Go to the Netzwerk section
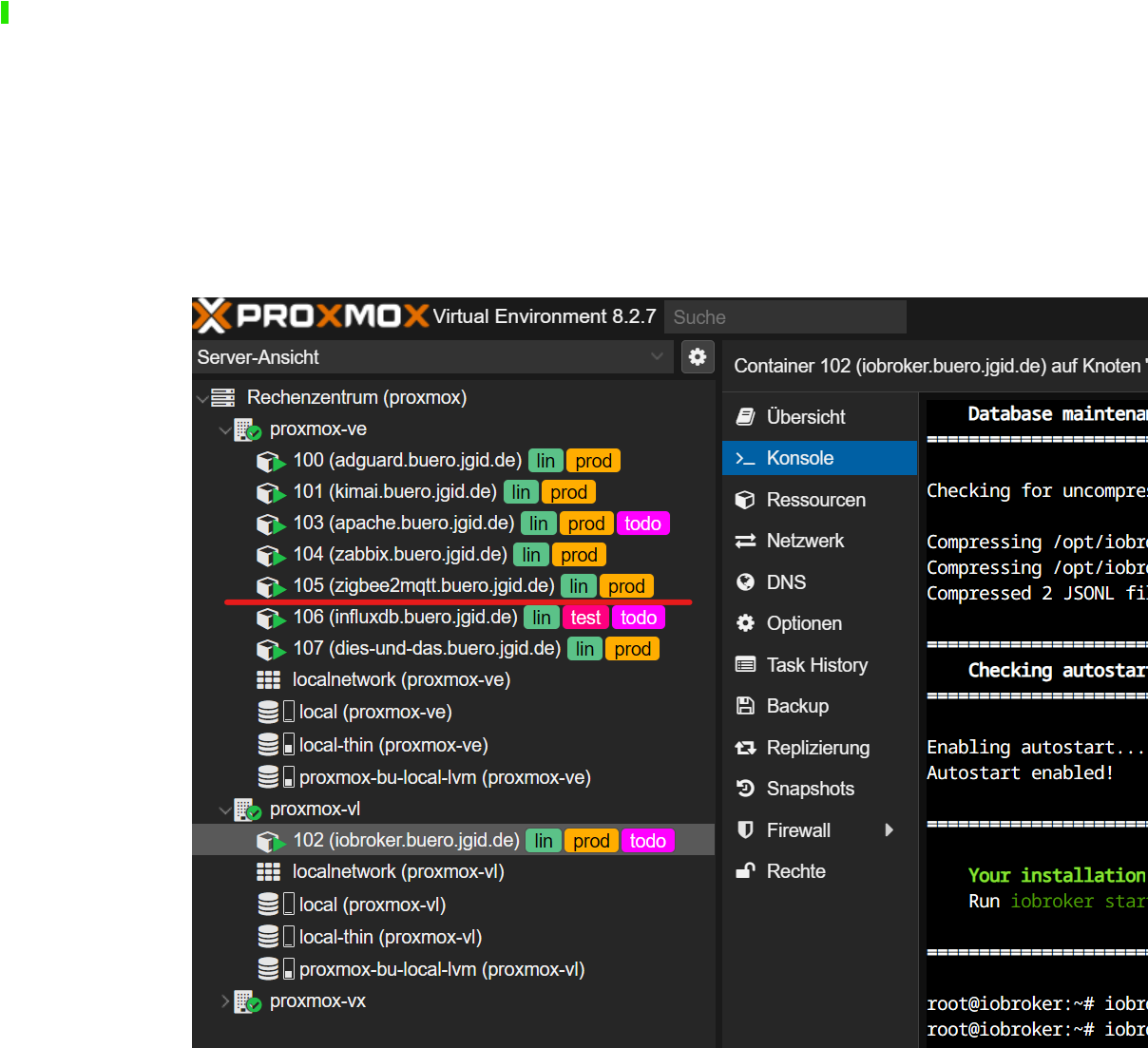Screen dimensions: 1148x1048 coord(819,541)
